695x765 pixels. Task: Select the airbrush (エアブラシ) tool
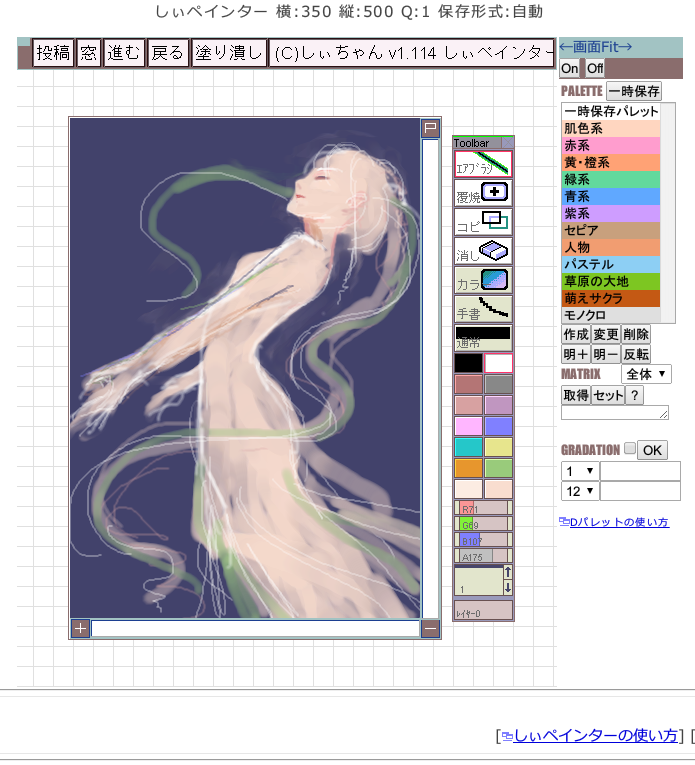483,163
